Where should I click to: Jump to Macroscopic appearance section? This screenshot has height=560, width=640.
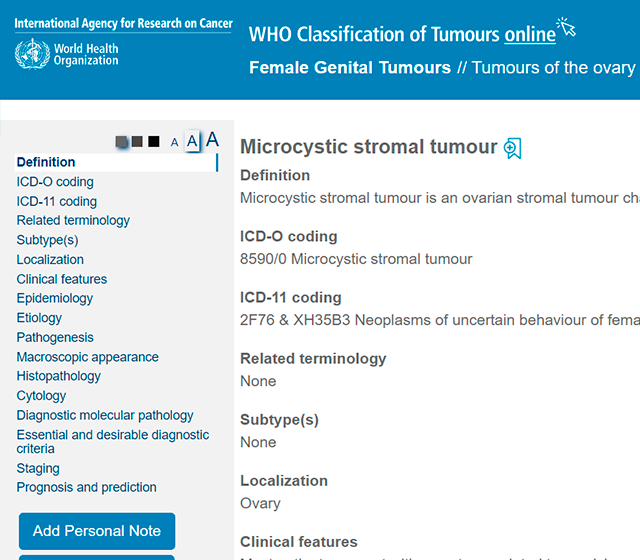click(87, 357)
